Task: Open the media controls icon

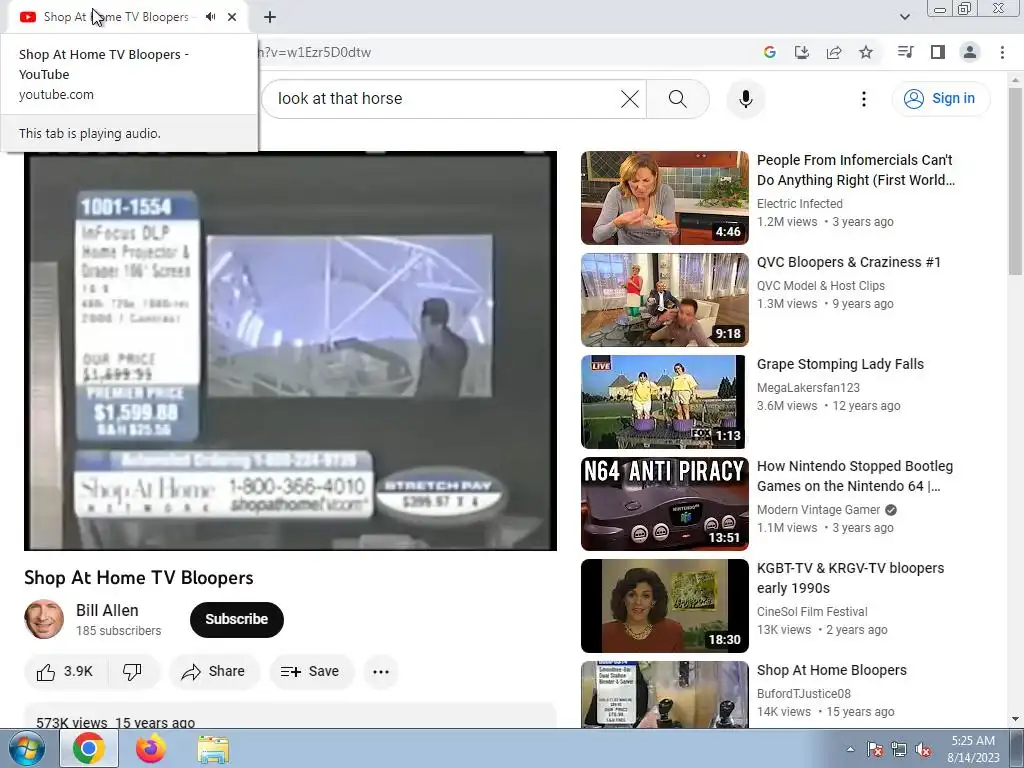Action: click(x=905, y=52)
